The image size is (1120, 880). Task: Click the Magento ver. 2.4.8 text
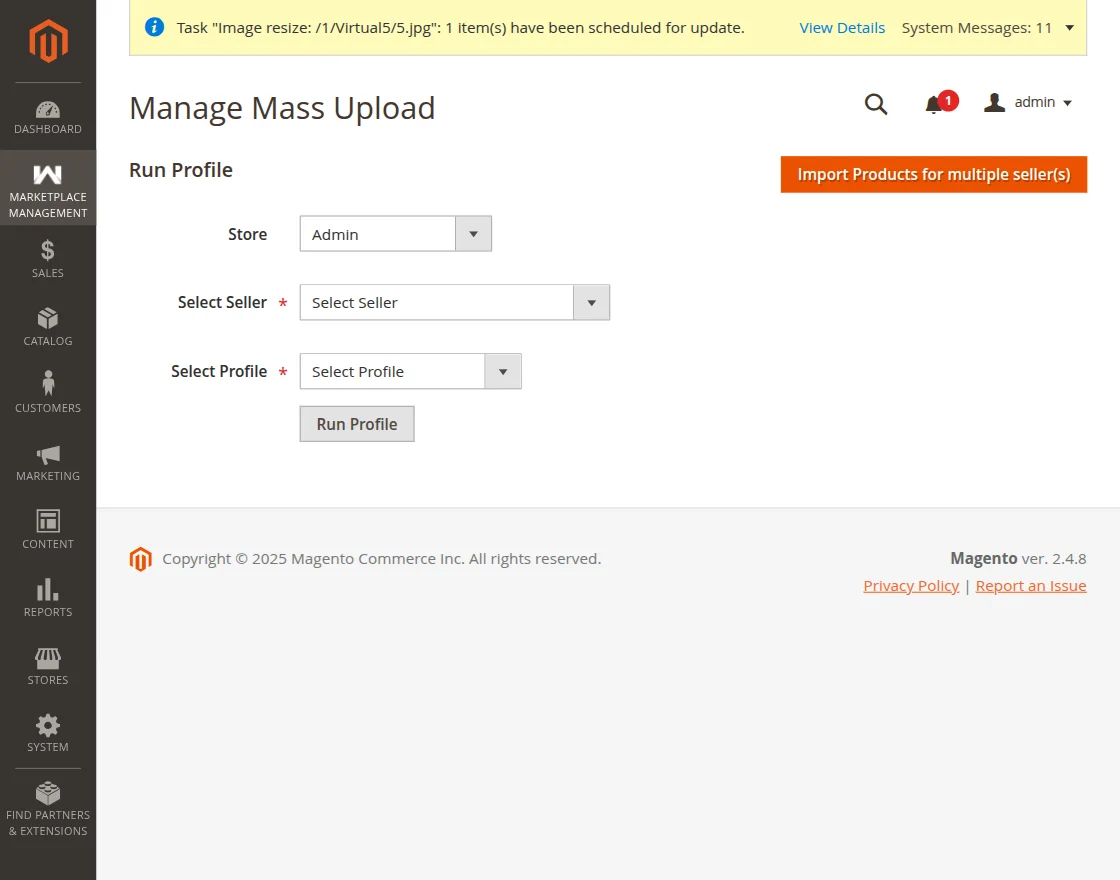1018,559
